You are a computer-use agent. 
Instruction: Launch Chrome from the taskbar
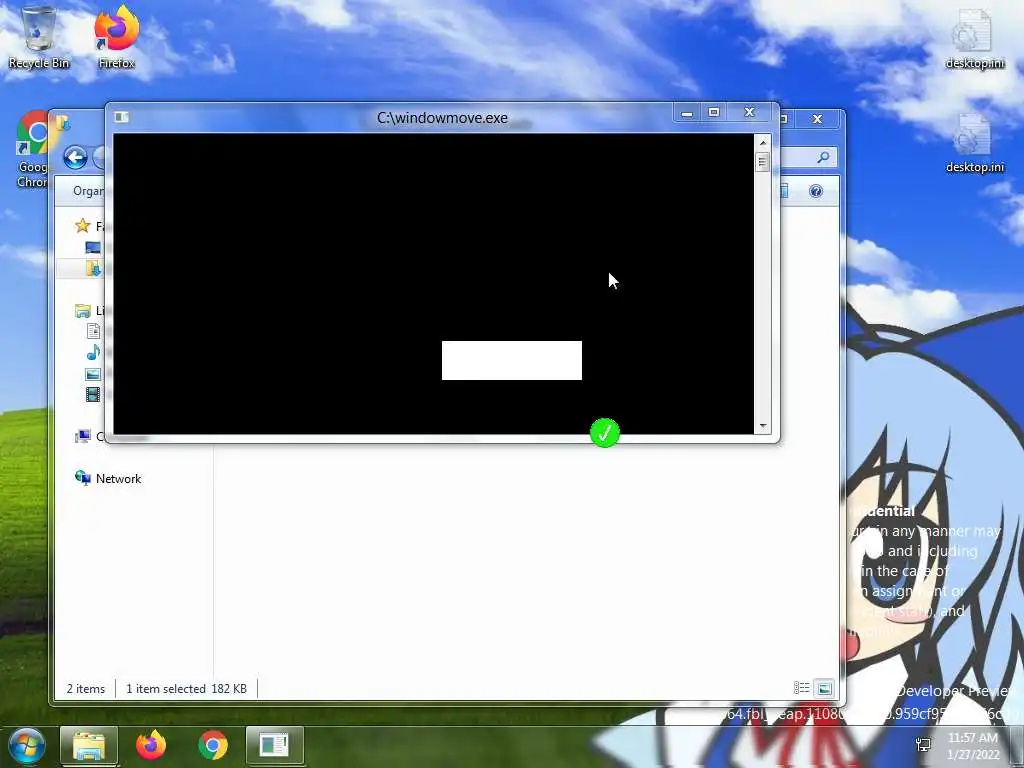point(213,745)
